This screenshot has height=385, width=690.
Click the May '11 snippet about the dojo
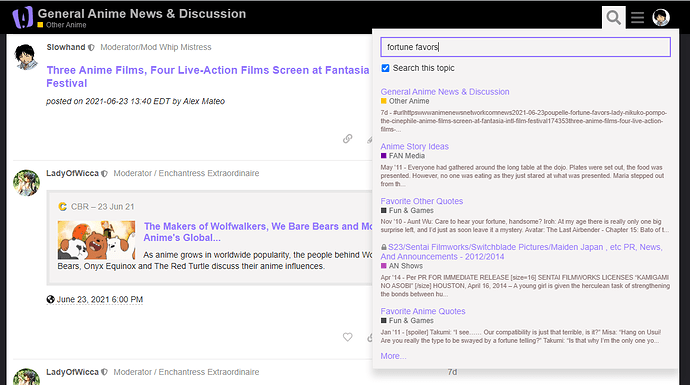522,176
